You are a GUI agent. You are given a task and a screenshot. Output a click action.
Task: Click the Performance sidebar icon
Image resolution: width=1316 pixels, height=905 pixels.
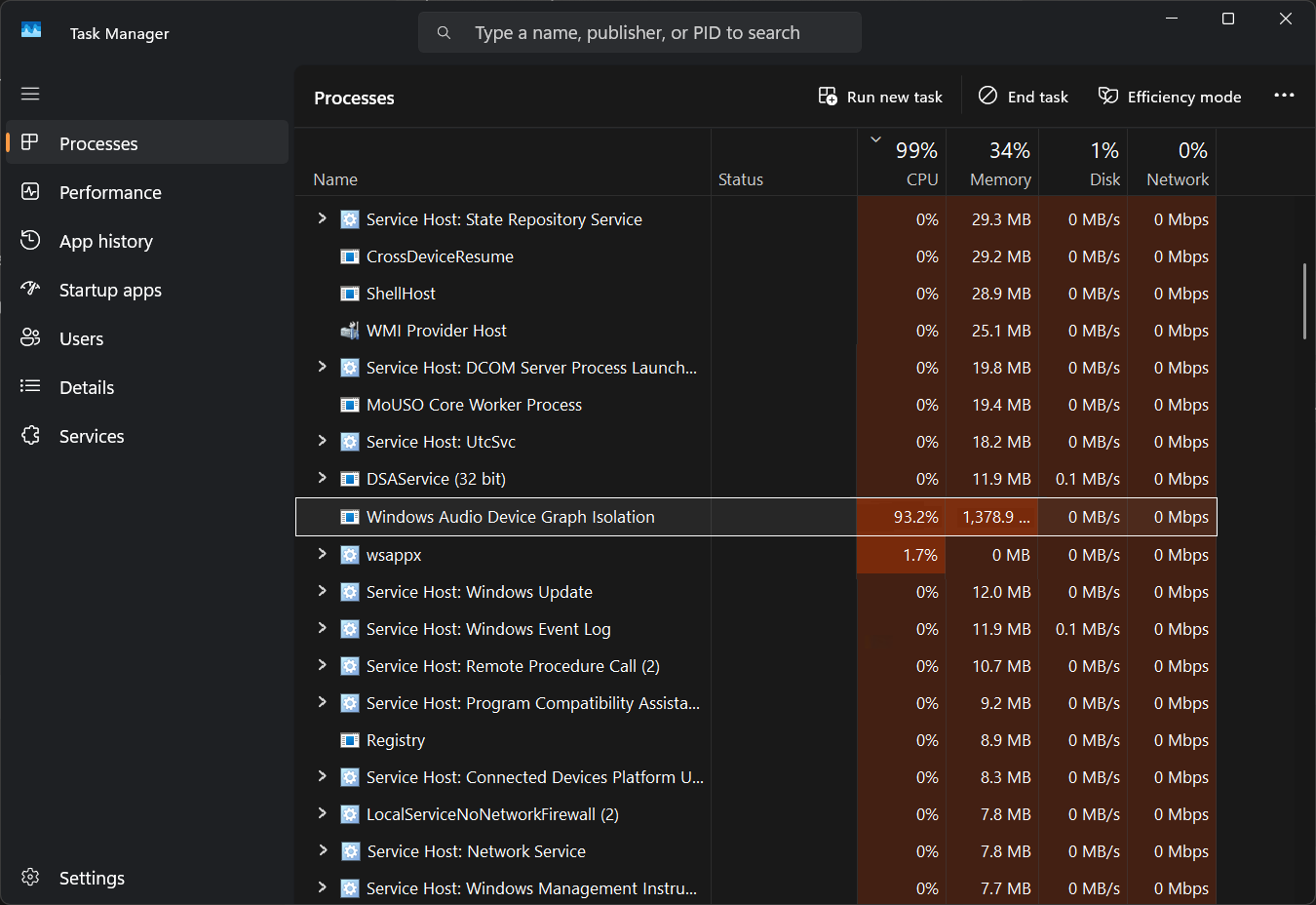coord(30,192)
